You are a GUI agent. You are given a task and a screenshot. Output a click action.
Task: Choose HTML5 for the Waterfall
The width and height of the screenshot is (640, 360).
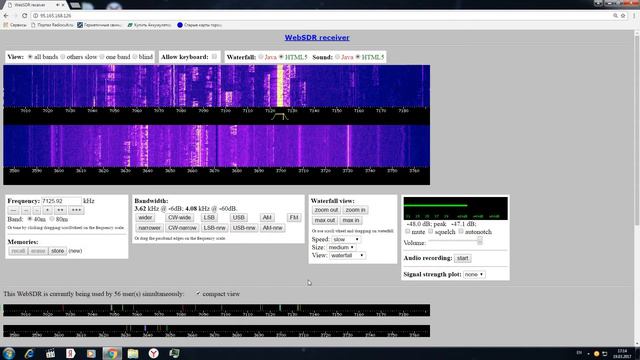pos(281,57)
